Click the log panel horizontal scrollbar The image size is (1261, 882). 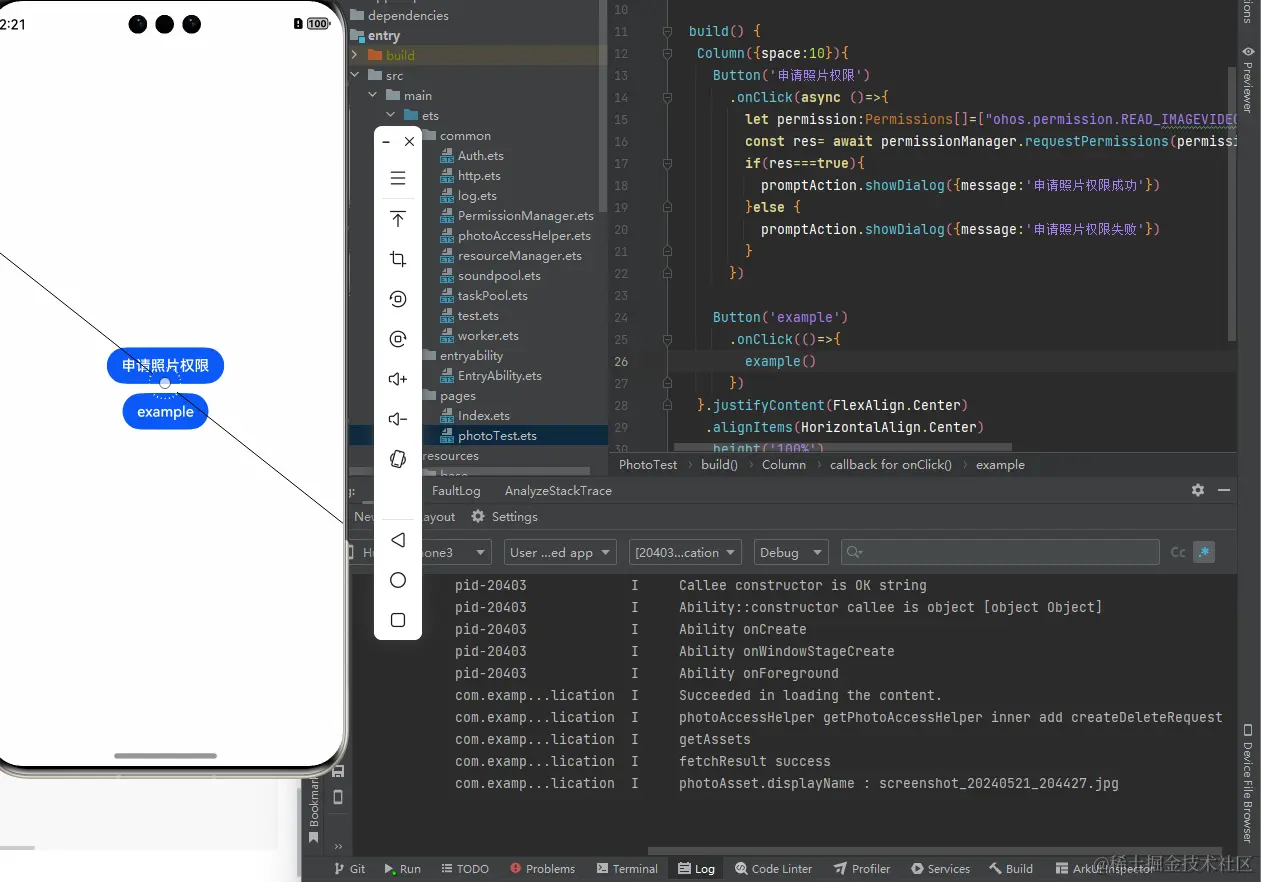coord(935,851)
